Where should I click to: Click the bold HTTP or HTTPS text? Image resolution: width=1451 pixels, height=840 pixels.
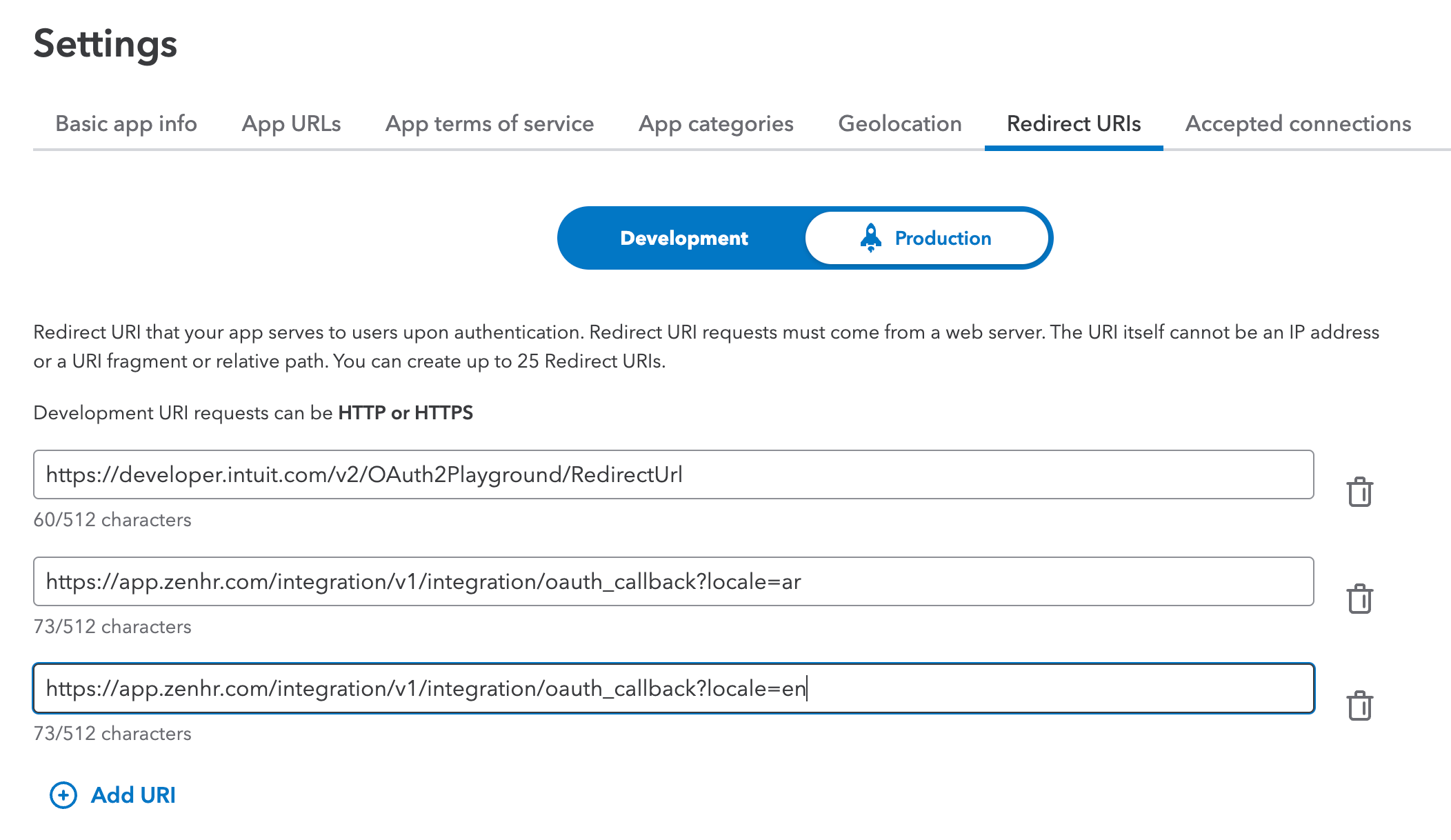(x=406, y=412)
